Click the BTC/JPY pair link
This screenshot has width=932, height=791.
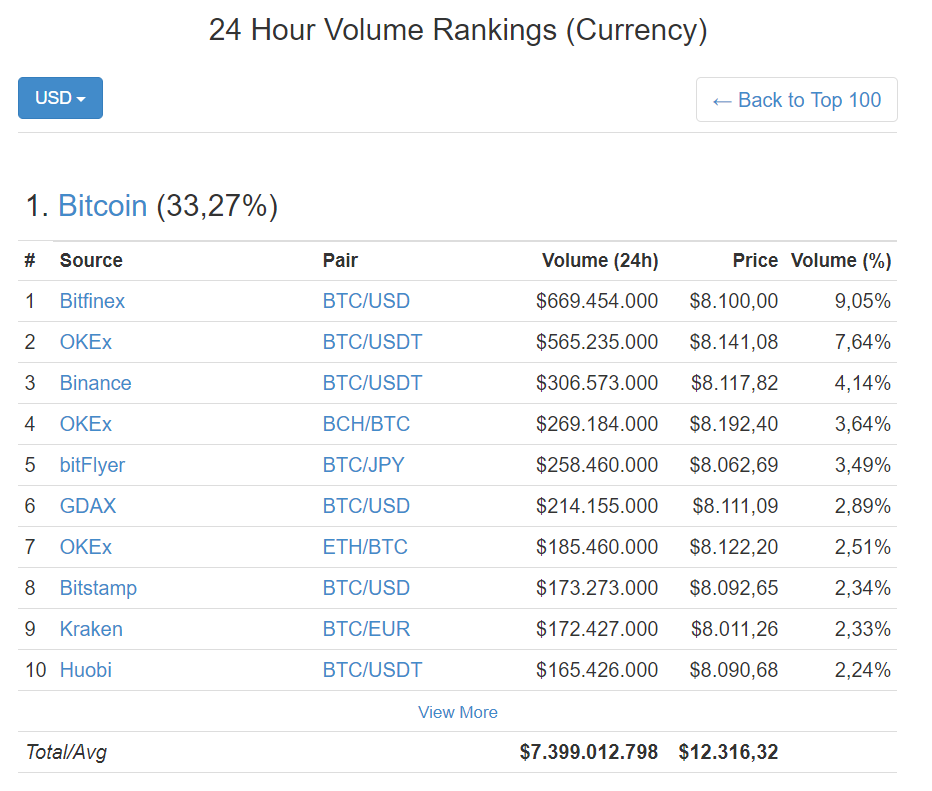tap(363, 465)
